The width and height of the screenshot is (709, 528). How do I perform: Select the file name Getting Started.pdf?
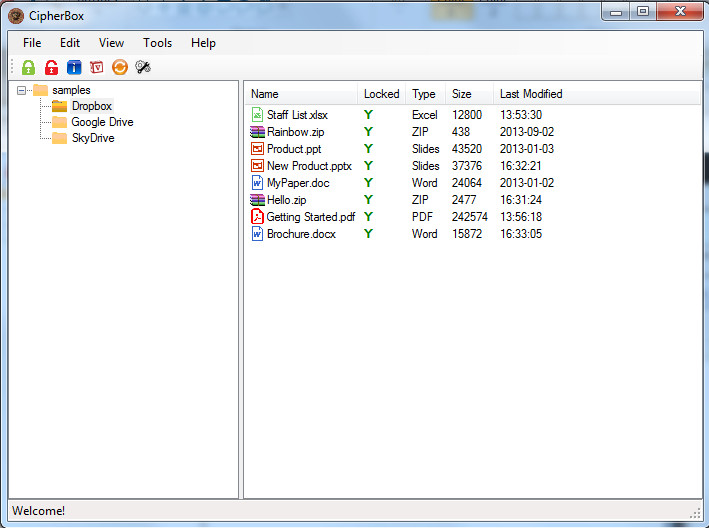311,217
